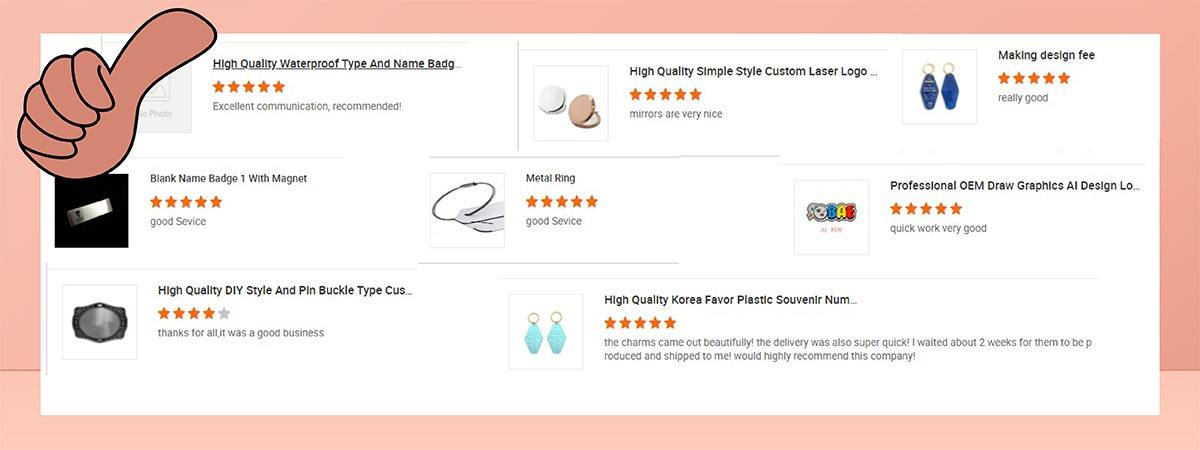Open the metal ring product image
The image size is (1200, 450).
[x=467, y=210]
